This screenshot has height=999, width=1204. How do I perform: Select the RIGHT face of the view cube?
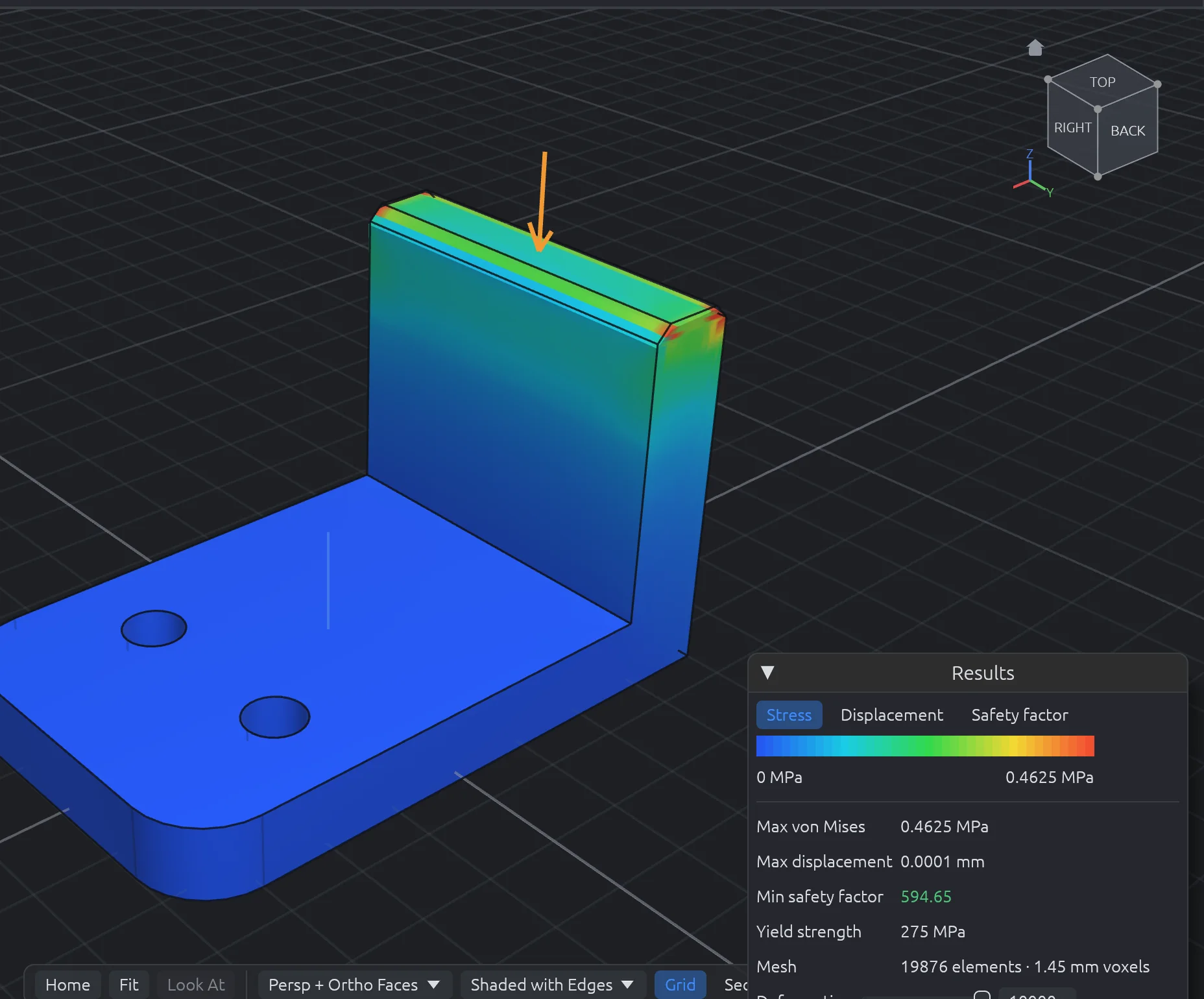coord(1072,128)
